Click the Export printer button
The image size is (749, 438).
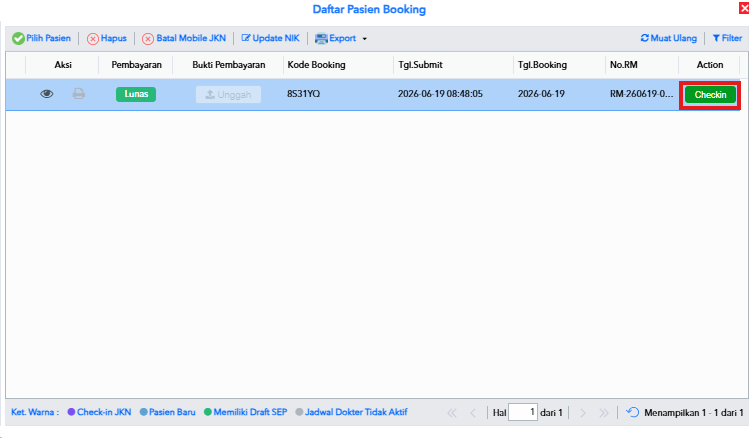click(335, 38)
